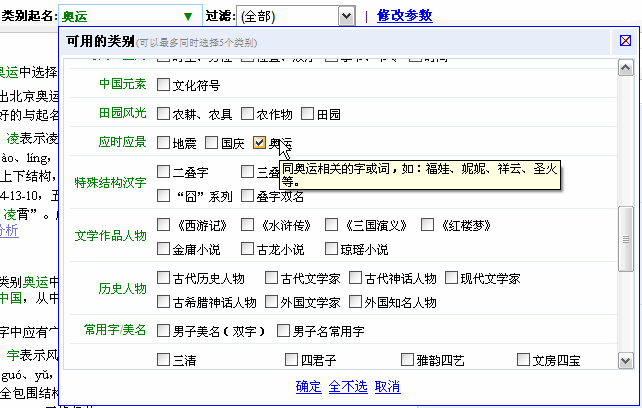Open the 类别起名 green arrow dropdown
Viewport: 642px width, 408px height.
tap(187, 16)
